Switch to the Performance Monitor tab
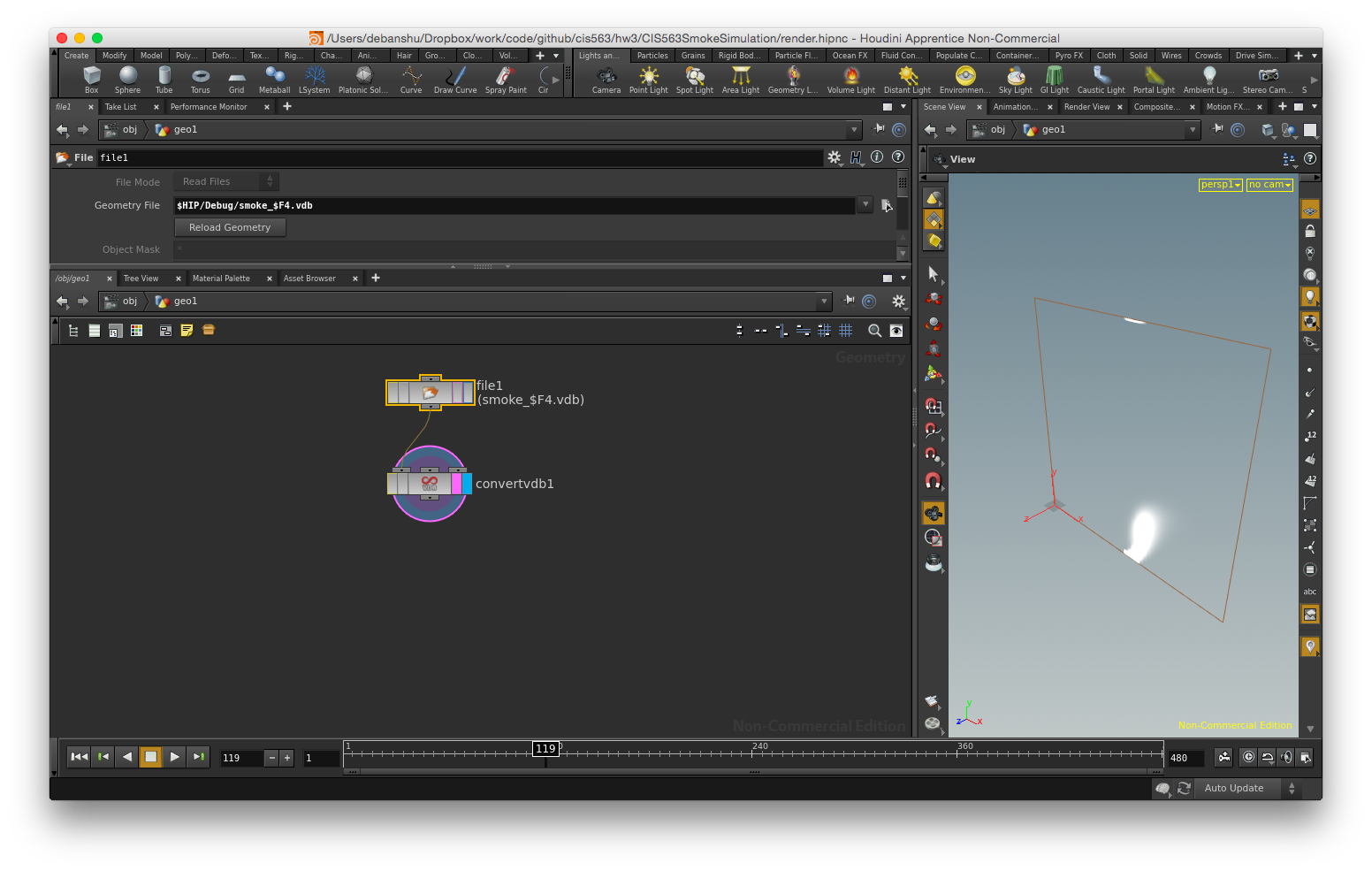The width and height of the screenshot is (1372, 871). [209, 107]
